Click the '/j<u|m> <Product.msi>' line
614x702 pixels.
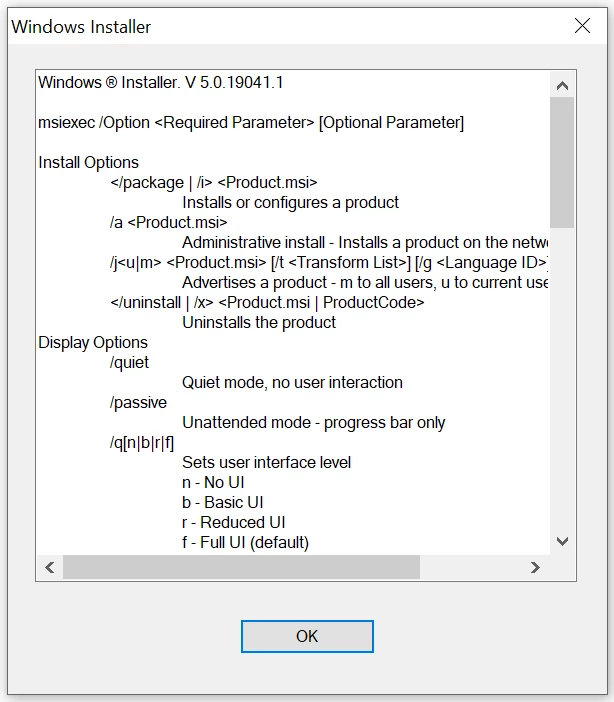coord(330,262)
